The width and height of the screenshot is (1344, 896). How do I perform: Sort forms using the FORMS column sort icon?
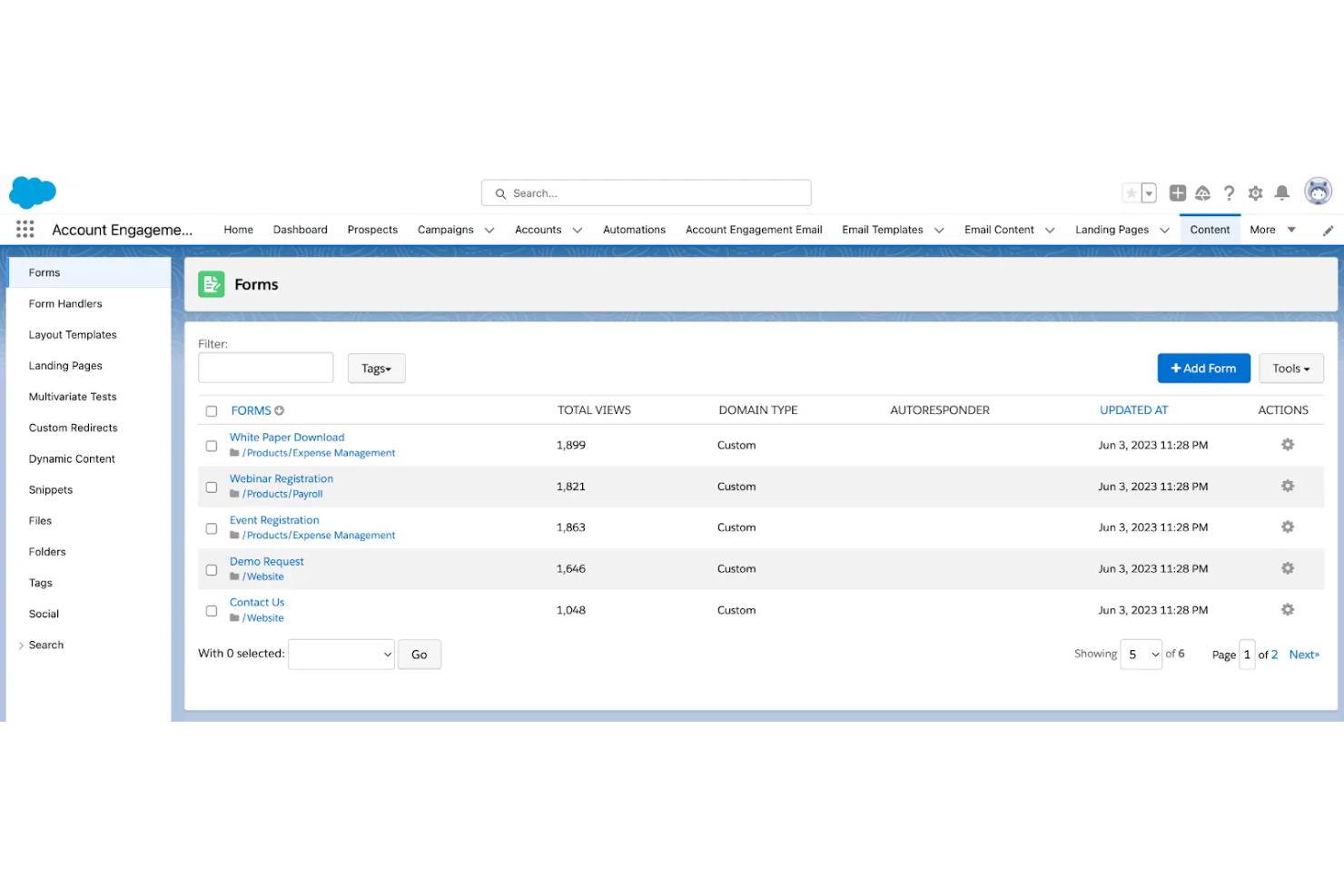click(x=279, y=410)
